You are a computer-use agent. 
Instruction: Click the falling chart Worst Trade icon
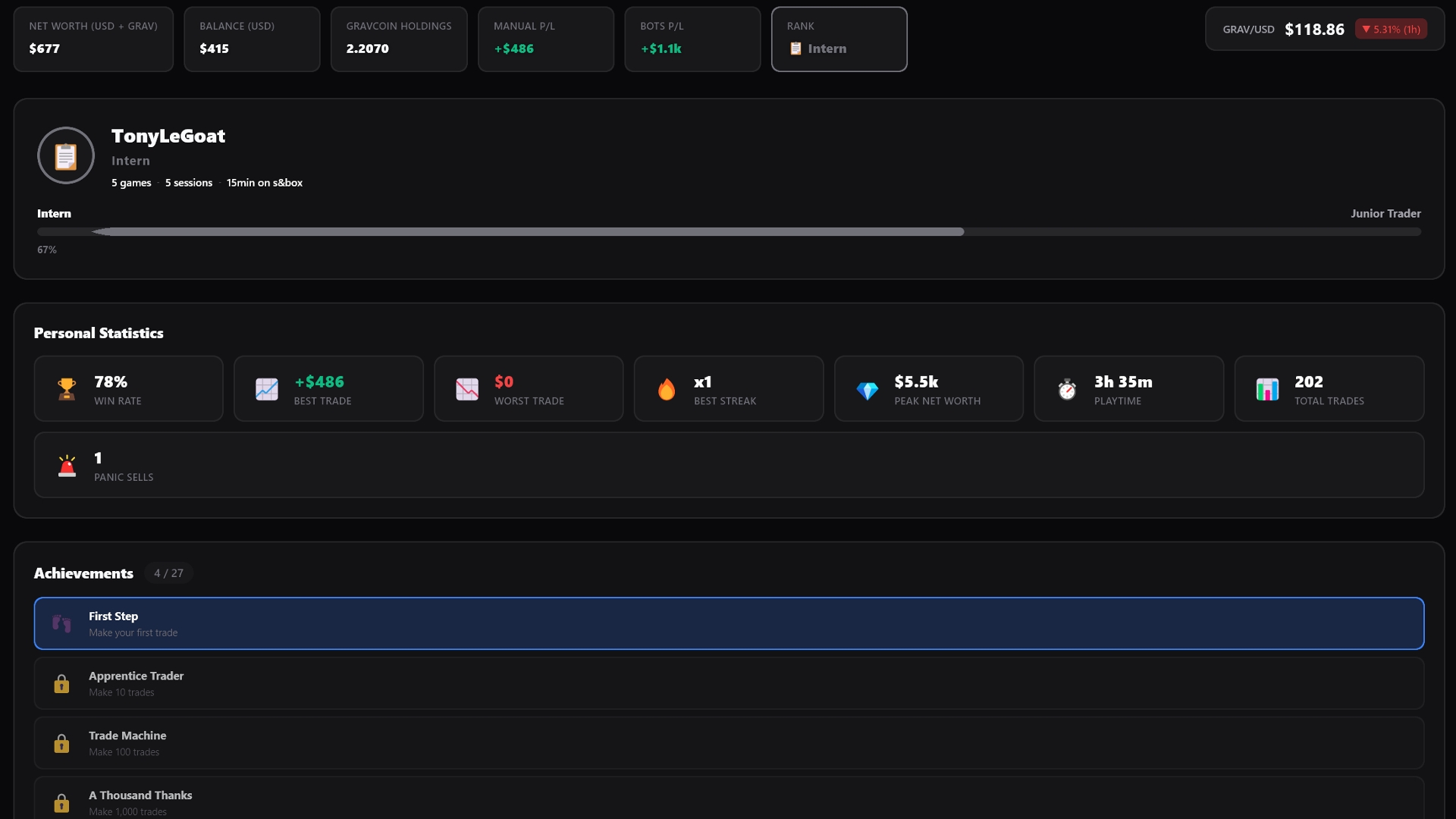point(466,389)
